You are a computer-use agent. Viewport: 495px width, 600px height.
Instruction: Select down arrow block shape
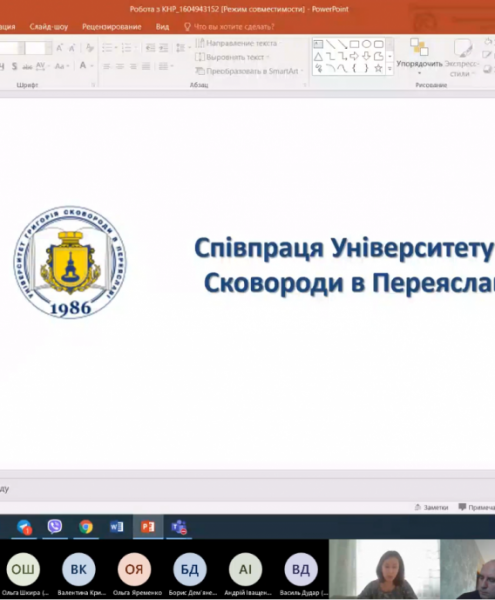click(366, 57)
